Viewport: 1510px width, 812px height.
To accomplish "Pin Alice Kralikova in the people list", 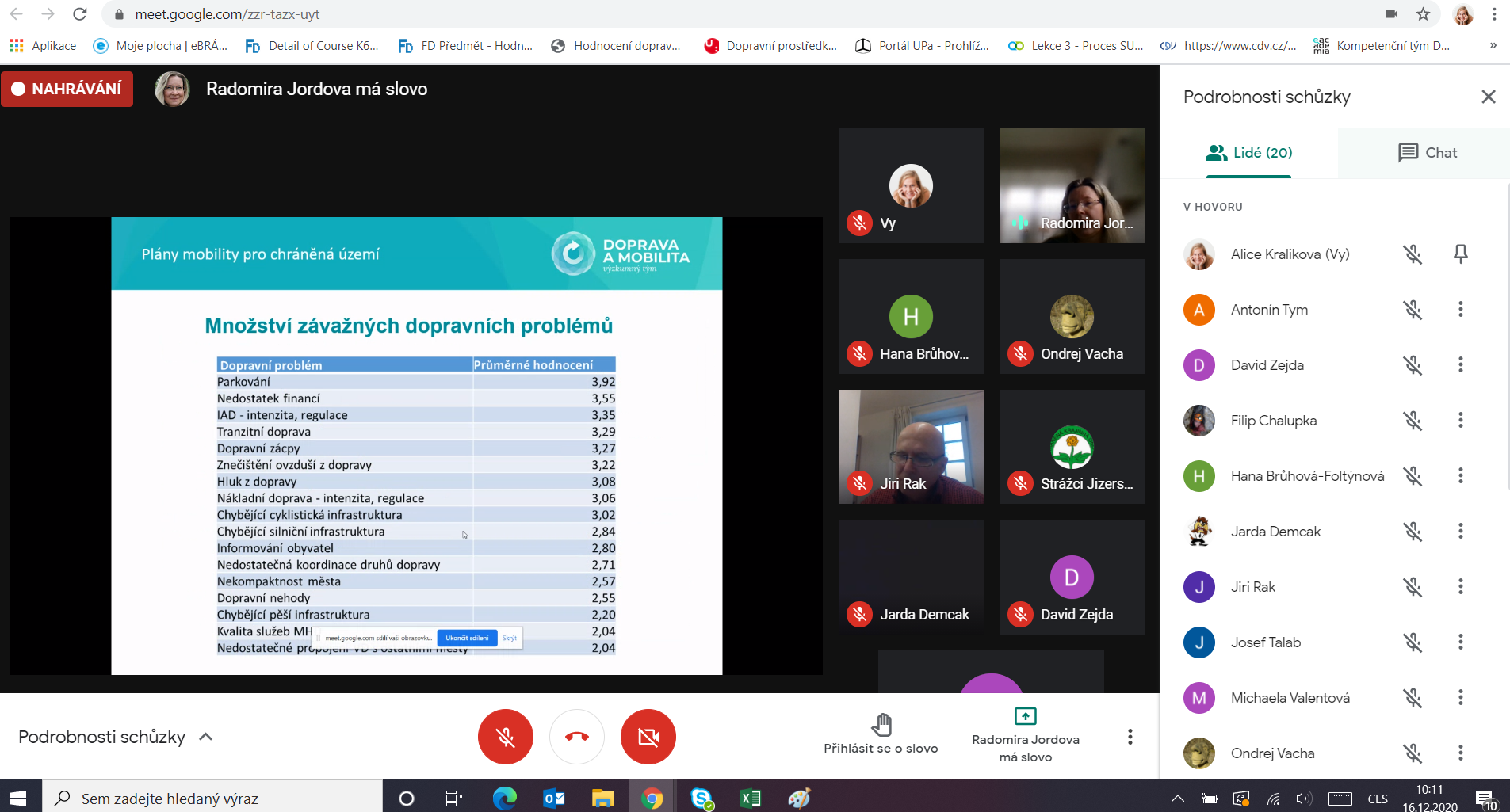I will pos(1460,254).
